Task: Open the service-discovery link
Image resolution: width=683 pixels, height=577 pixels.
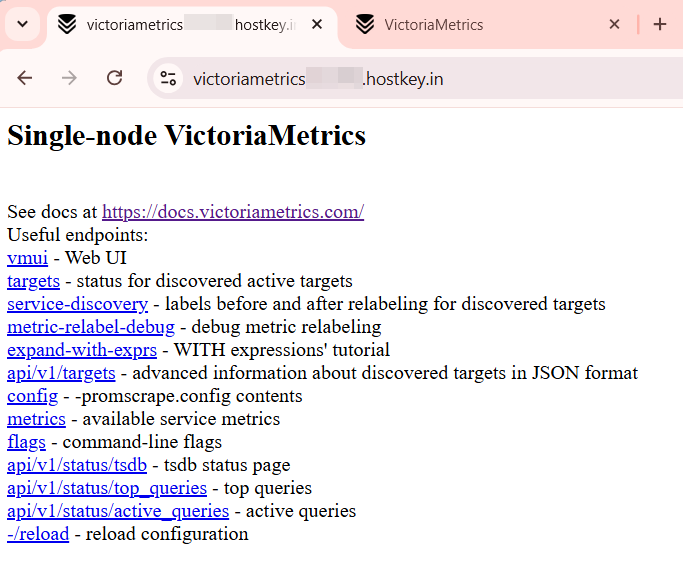Action: pos(77,304)
